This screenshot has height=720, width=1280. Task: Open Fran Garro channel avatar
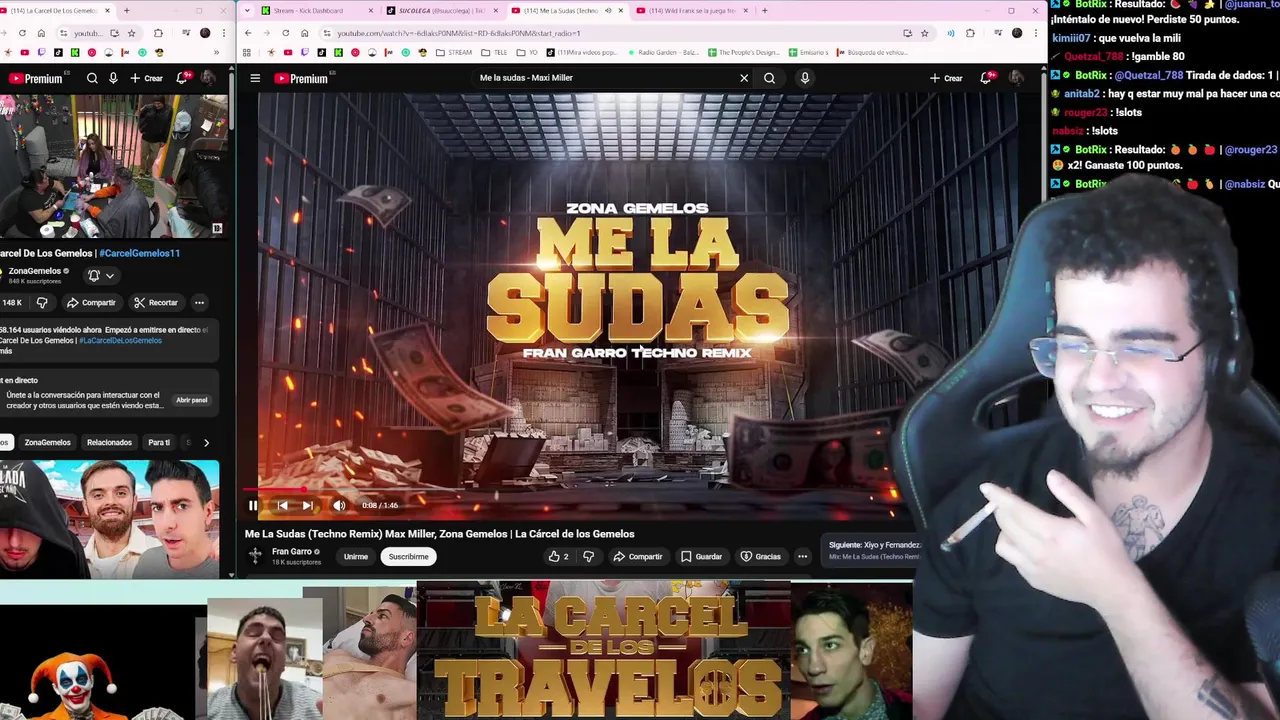click(255, 556)
